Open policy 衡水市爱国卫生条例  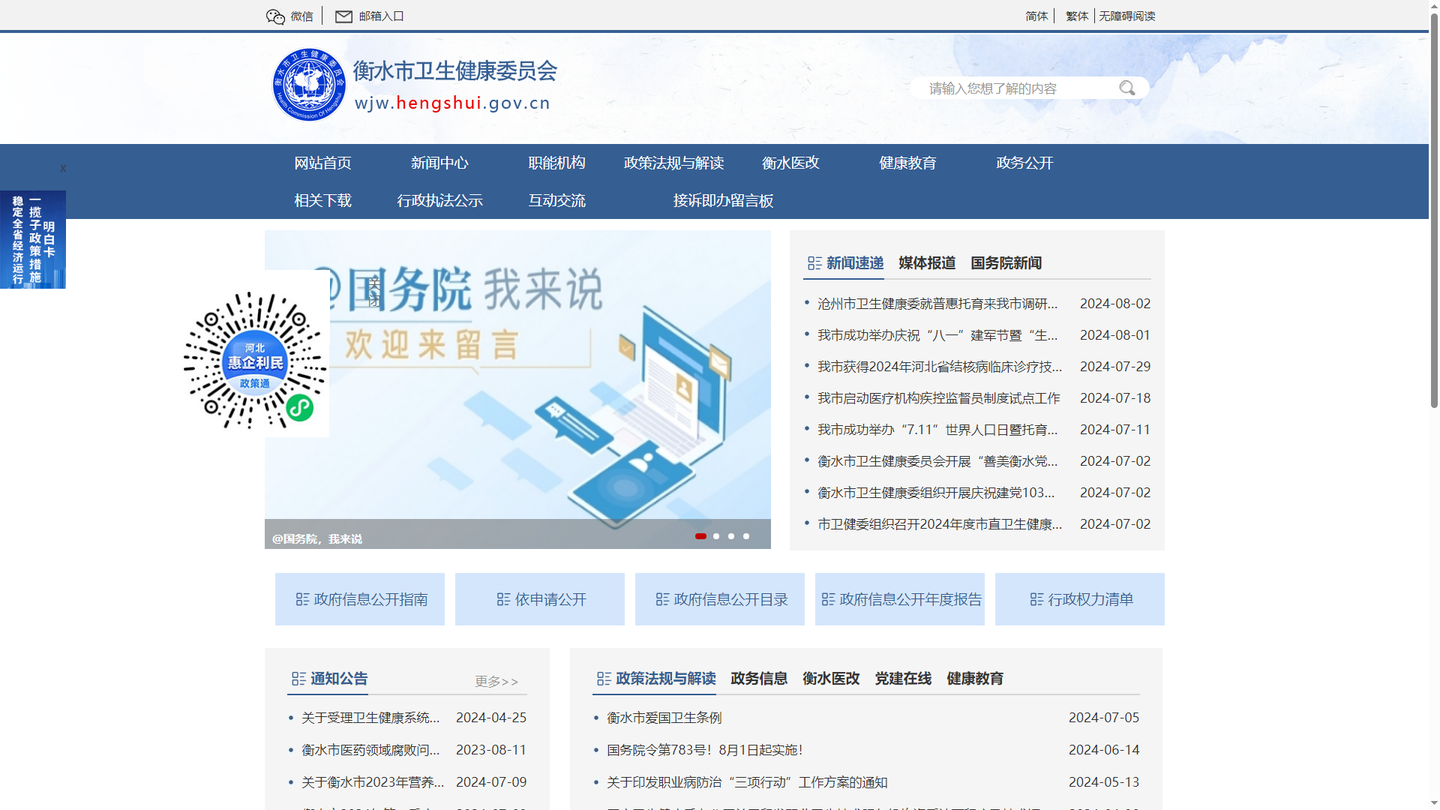coord(664,717)
